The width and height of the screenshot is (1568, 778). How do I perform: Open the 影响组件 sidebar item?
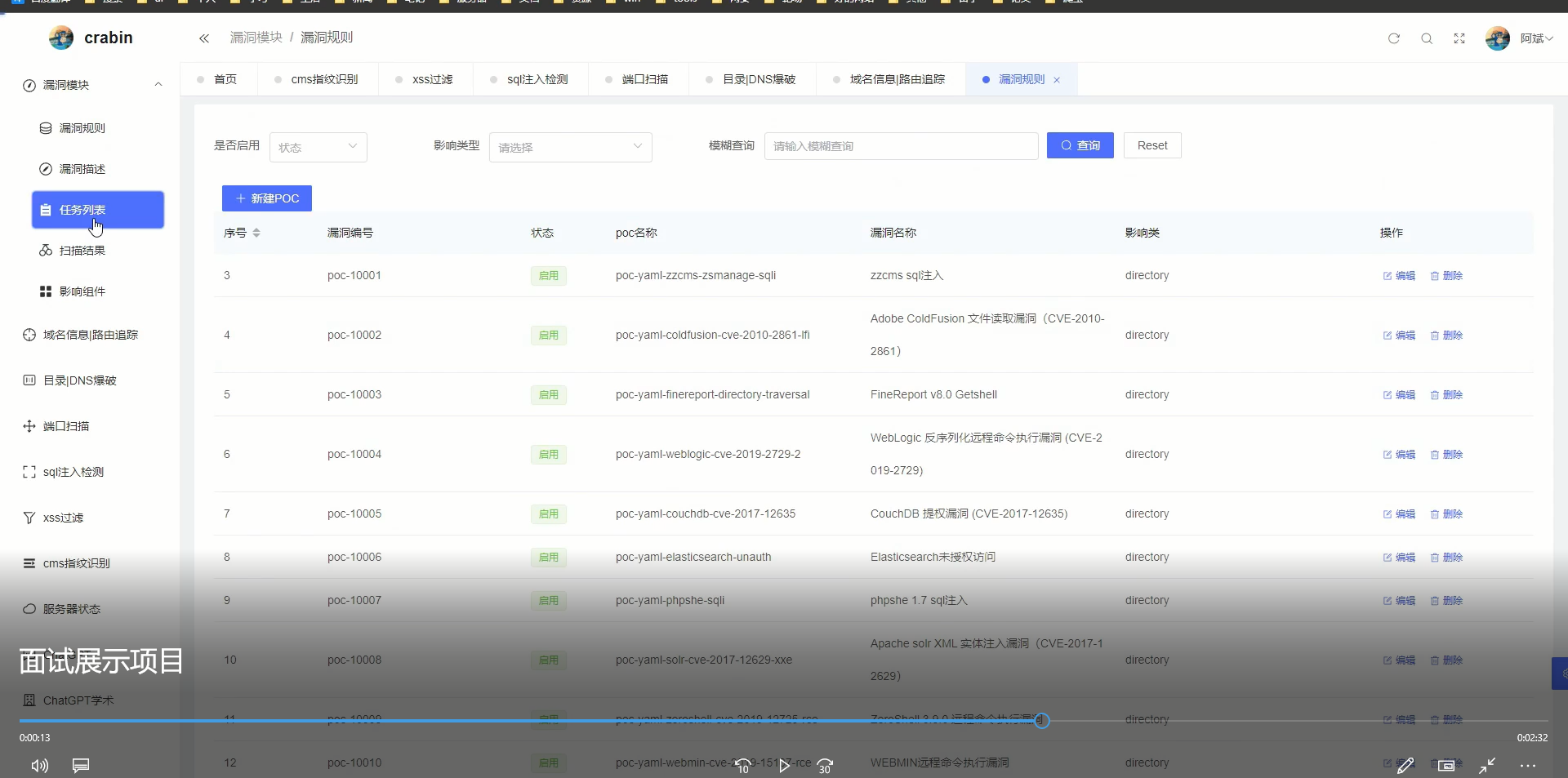98,291
